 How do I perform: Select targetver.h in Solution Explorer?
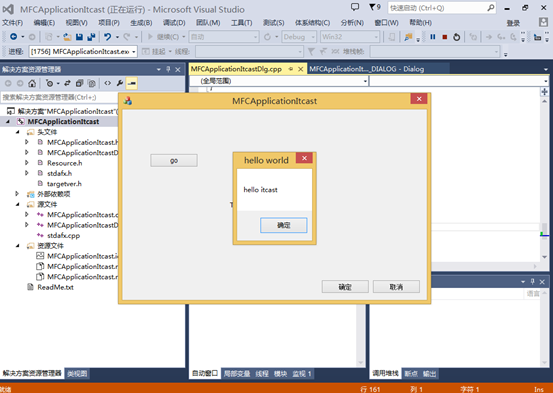tap(64, 183)
